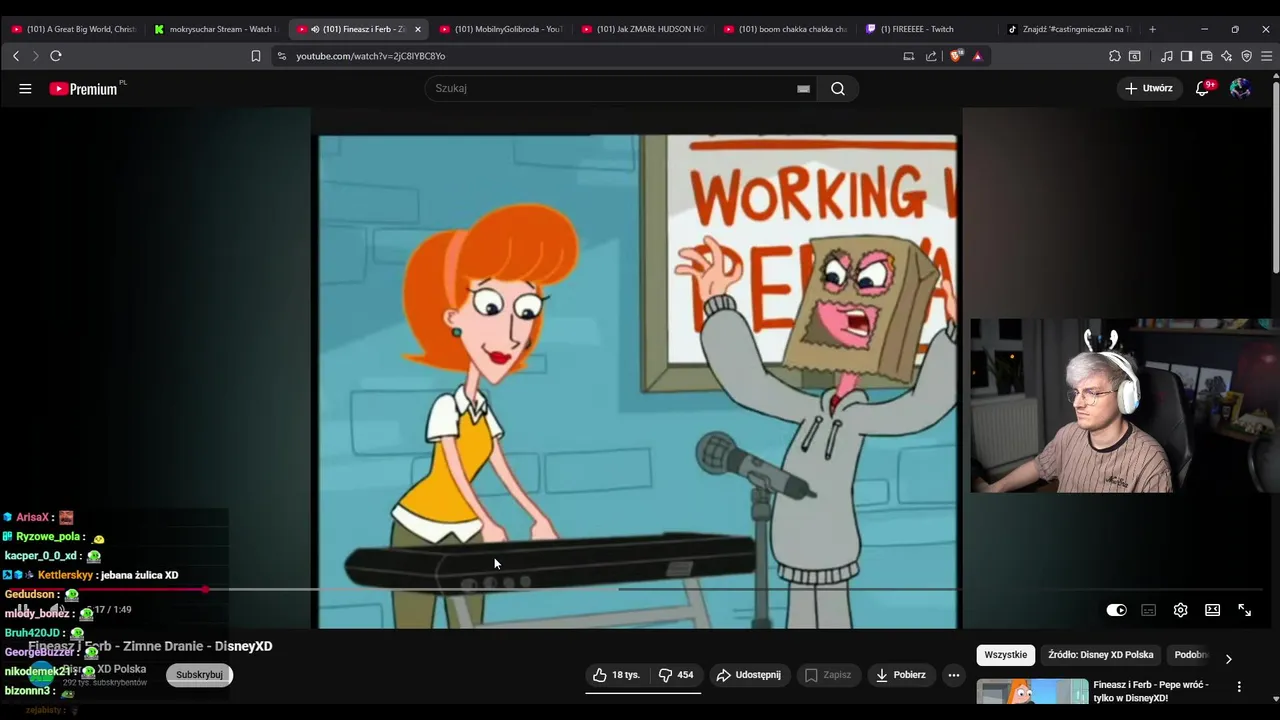Close the Fineasz i Ferb tab

pyautogui.click(x=418, y=29)
